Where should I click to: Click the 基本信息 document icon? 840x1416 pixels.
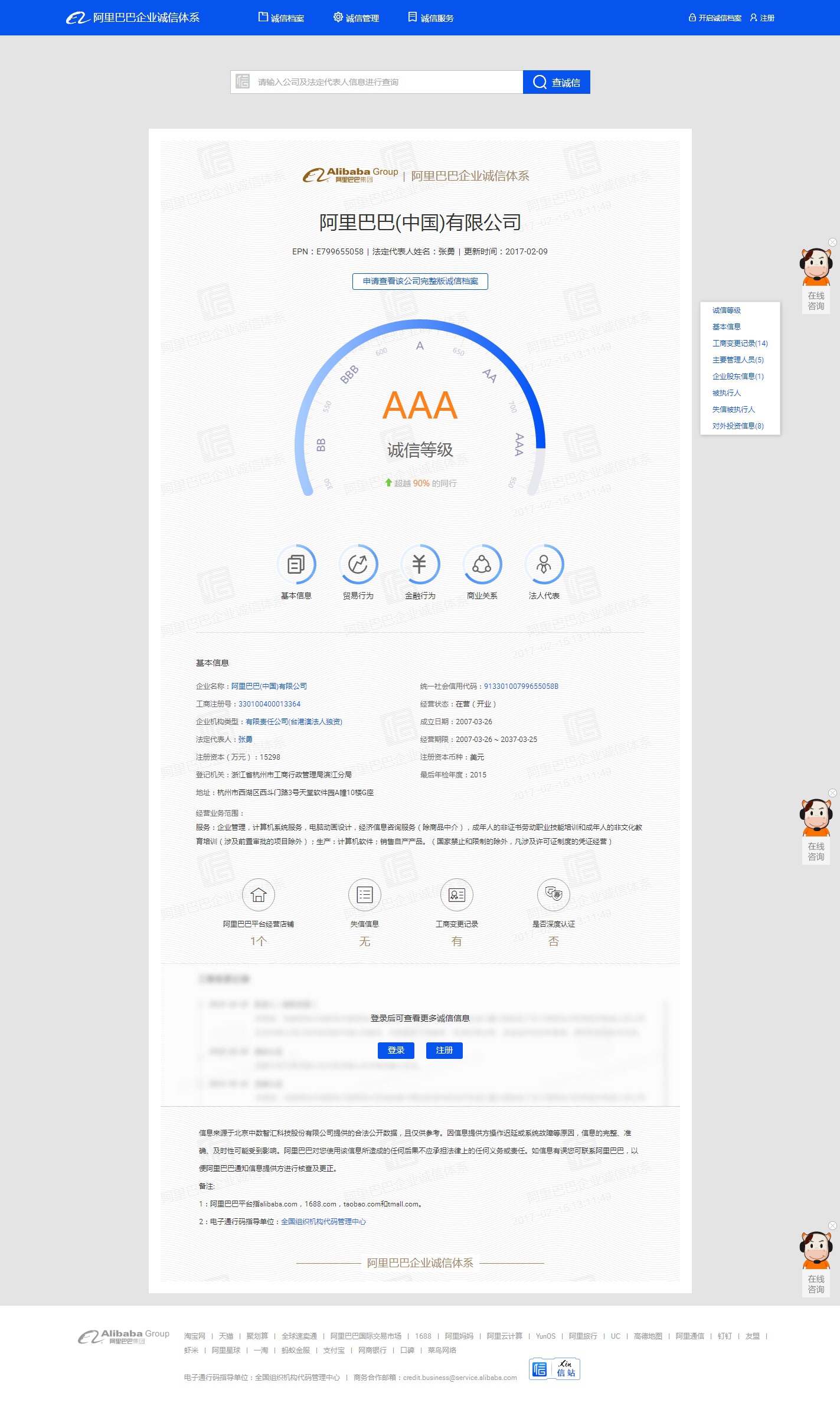296,564
